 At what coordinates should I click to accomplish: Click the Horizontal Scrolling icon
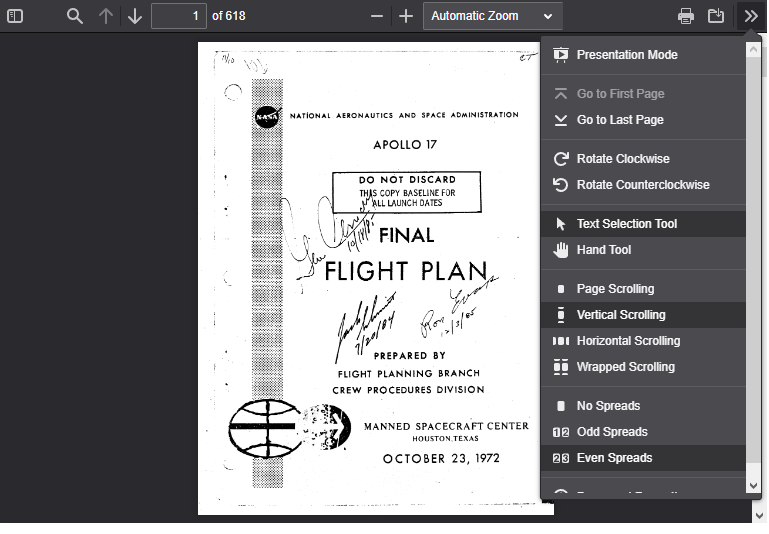click(x=561, y=341)
